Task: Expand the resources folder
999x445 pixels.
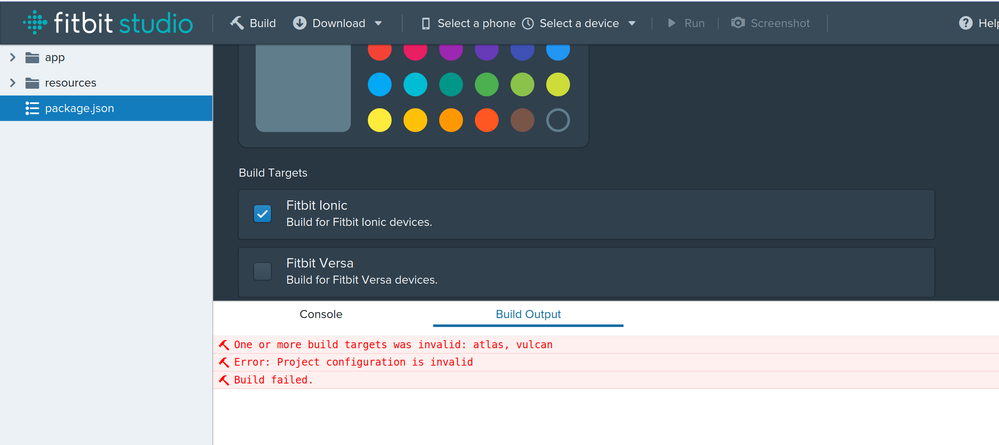Action: [x=13, y=83]
